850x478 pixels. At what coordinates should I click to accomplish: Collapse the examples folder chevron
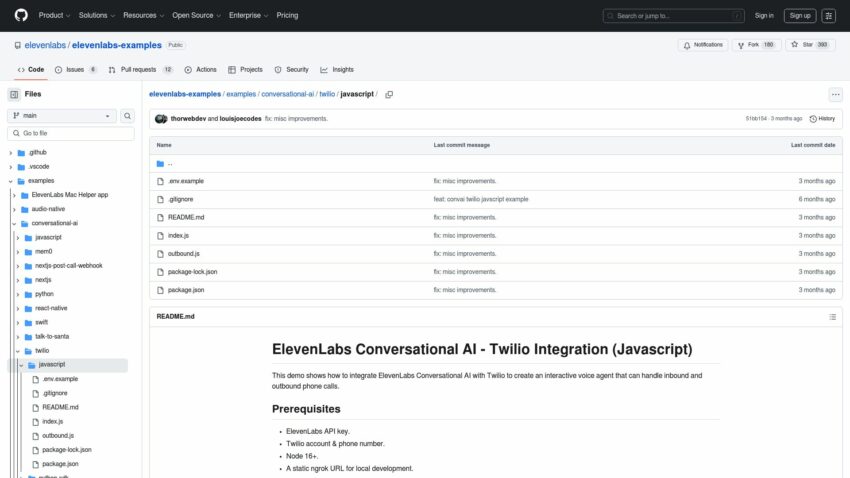[11, 181]
